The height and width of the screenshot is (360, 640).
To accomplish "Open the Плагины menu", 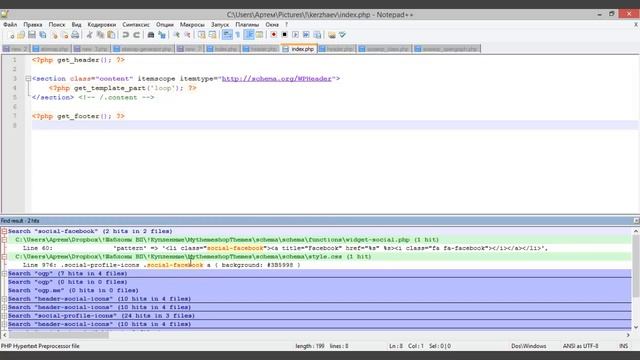I will pos(247,24).
